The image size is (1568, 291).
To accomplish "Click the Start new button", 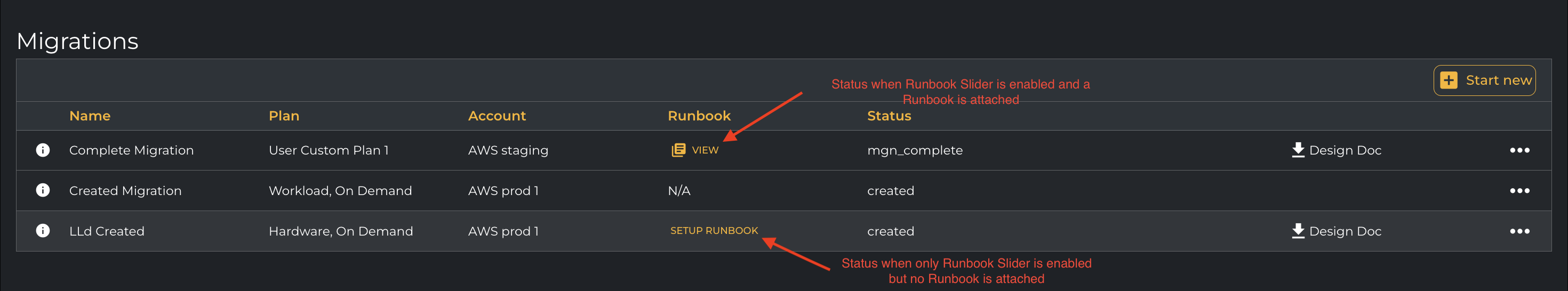I will click(1484, 80).
